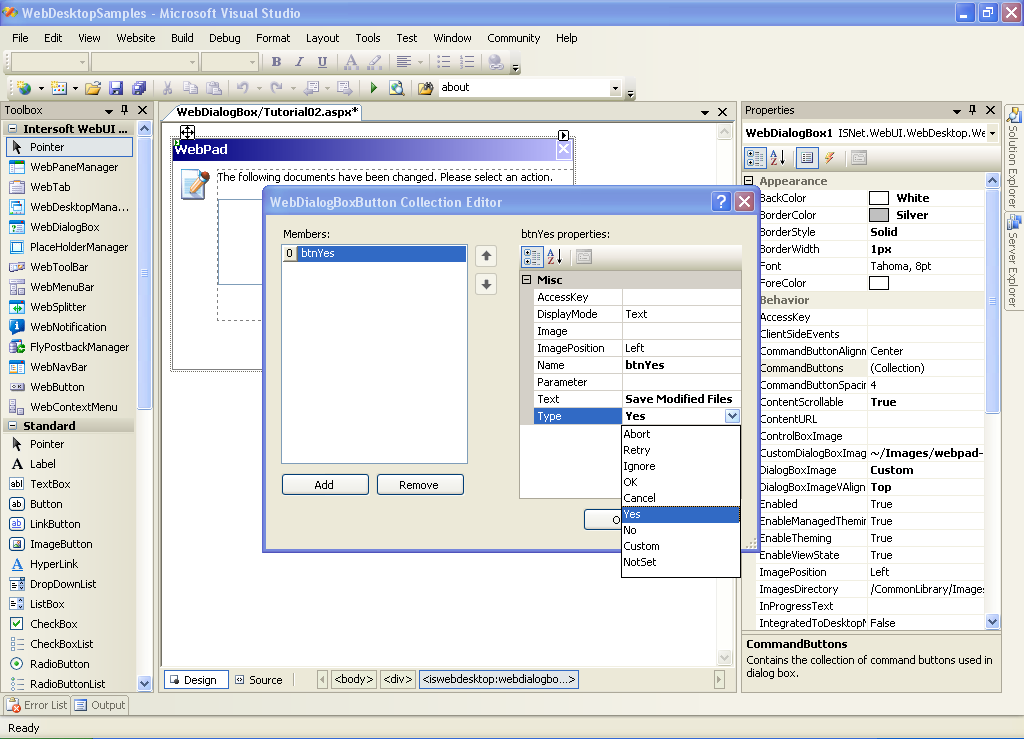Show Events with the lightning bolt icon
This screenshot has width=1024, height=739.
[830, 158]
